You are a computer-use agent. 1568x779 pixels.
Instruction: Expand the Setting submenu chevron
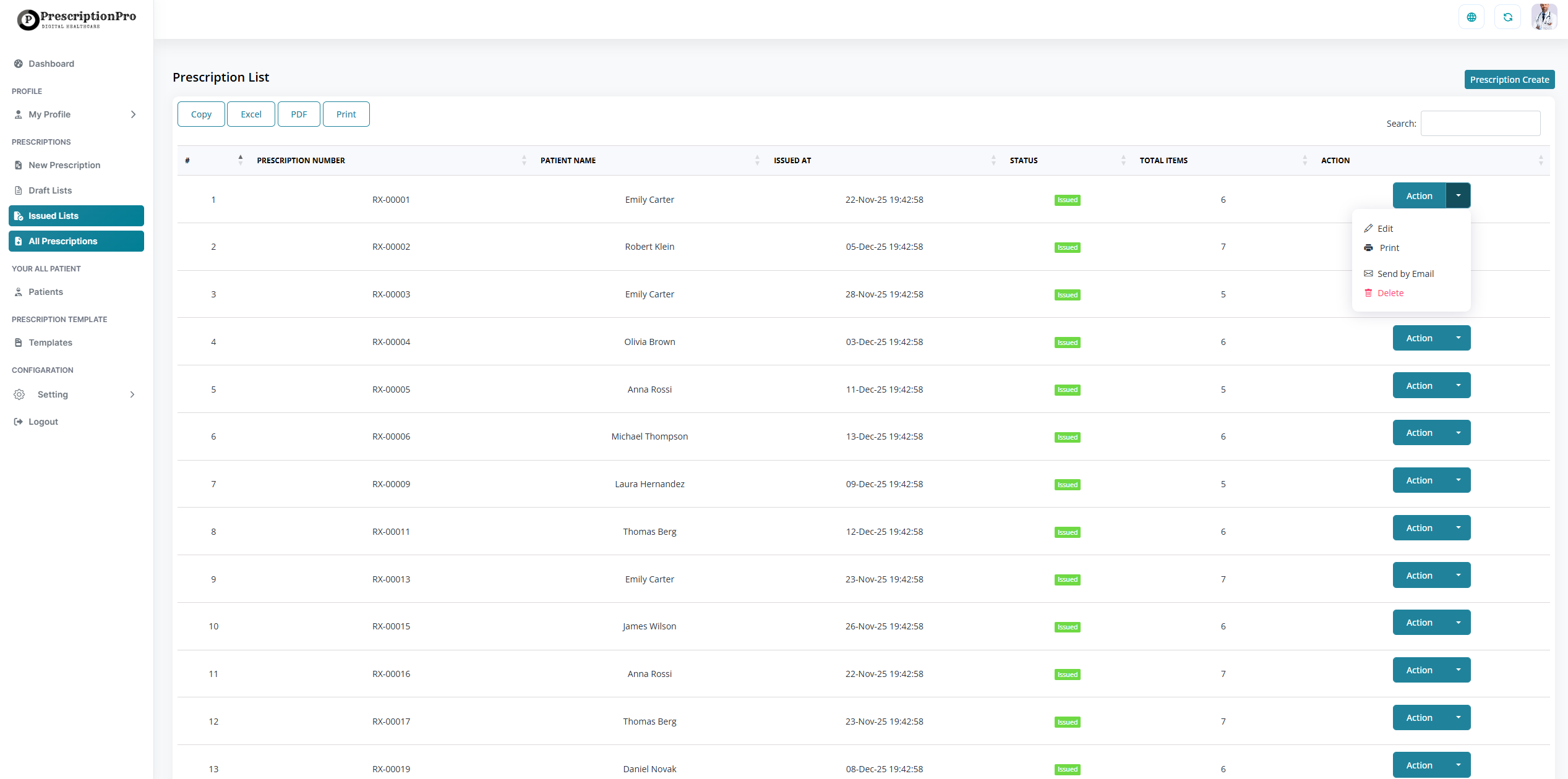[x=132, y=394]
